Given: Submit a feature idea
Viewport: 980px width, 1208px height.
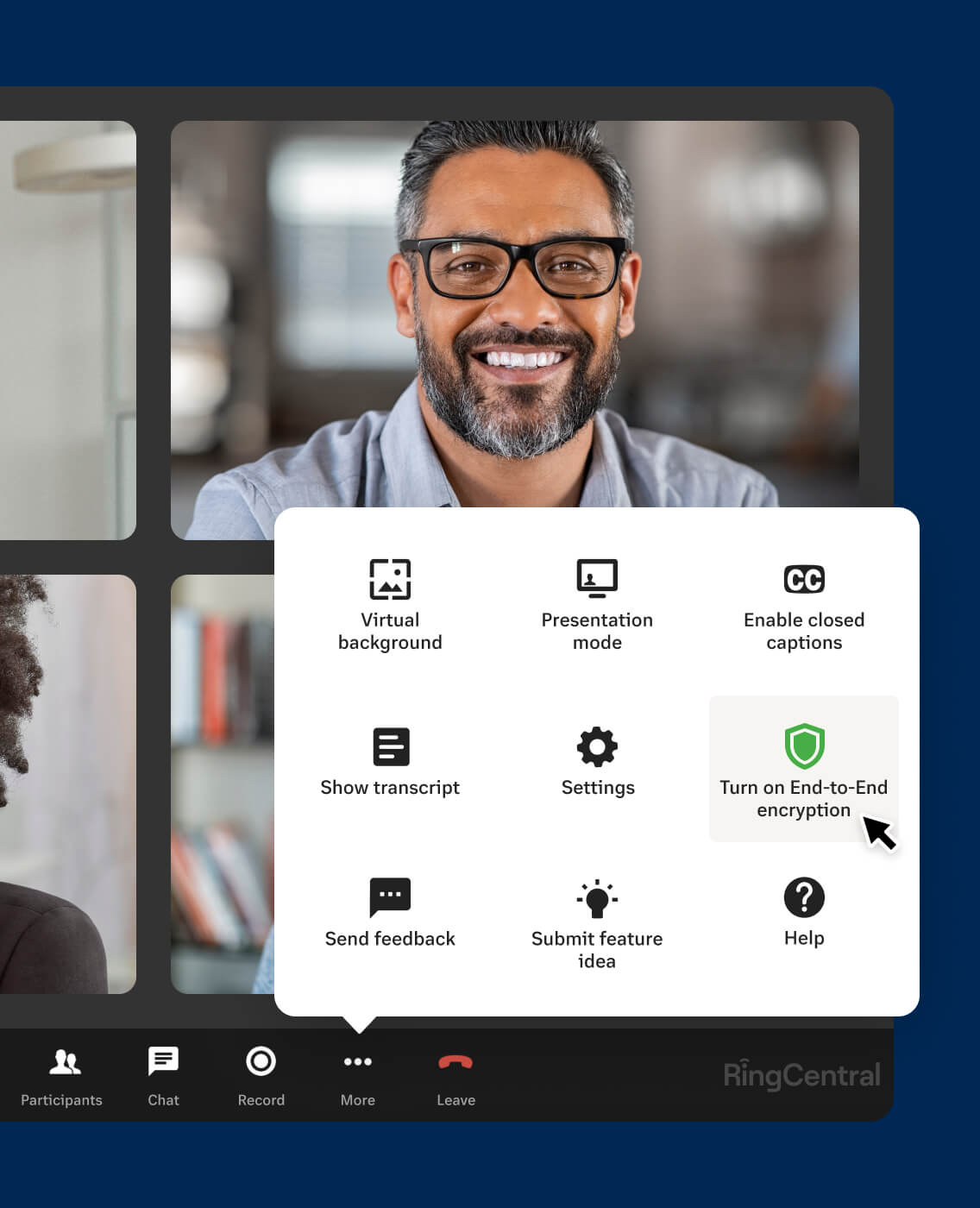Looking at the screenshot, I should click(597, 919).
